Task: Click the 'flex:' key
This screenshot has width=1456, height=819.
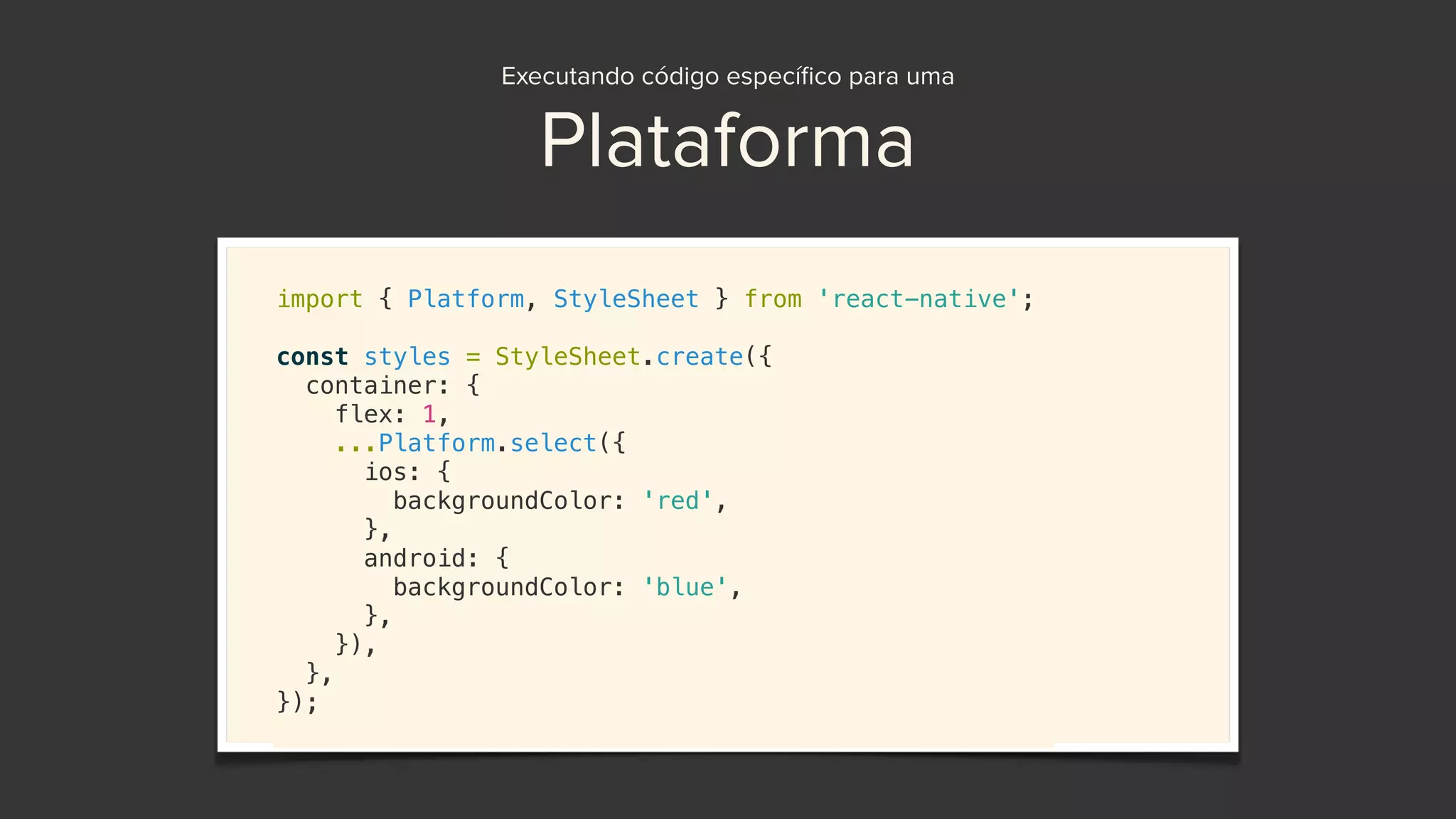Action: click(x=371, y=414)
